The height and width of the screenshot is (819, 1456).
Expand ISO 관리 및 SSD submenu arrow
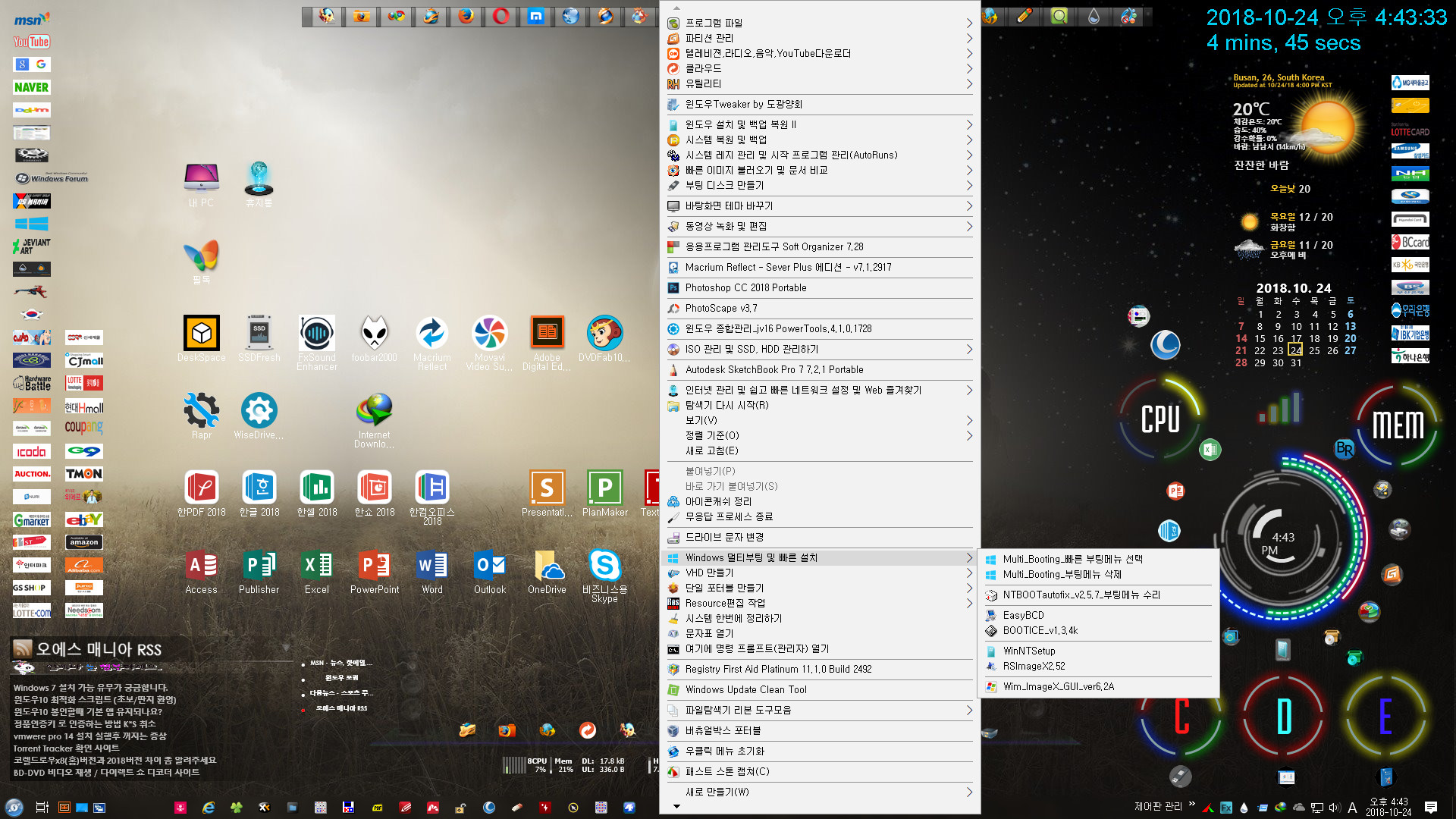(969, 349)
